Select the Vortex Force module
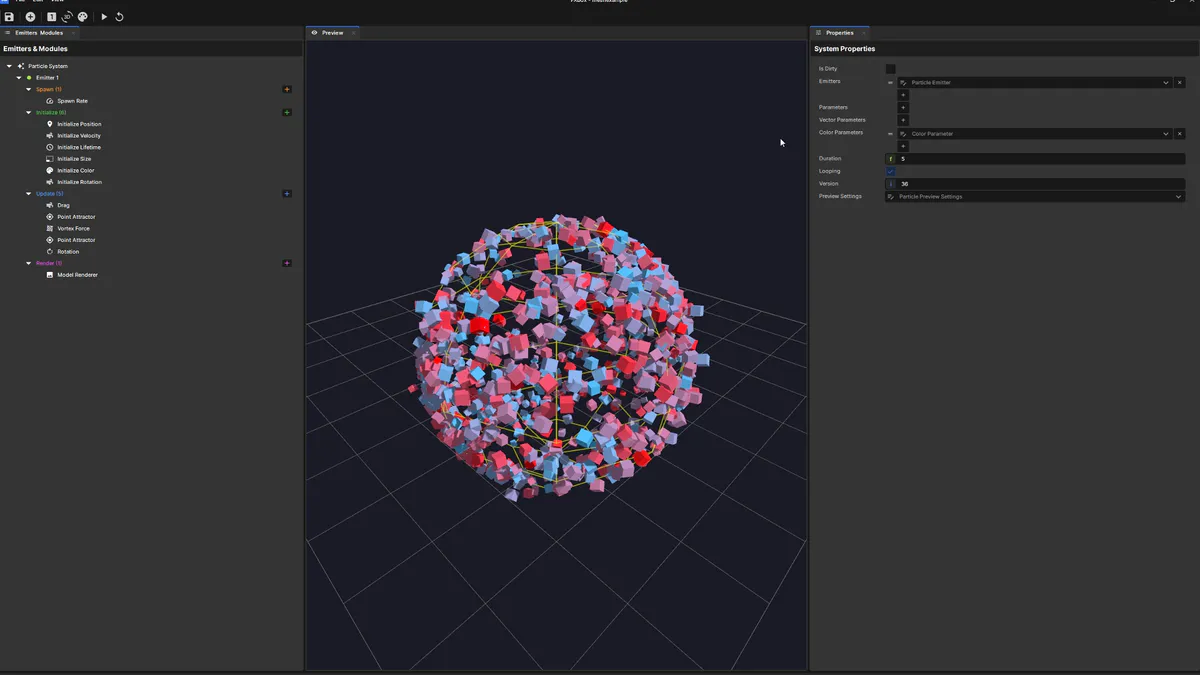 pos(73,228)
